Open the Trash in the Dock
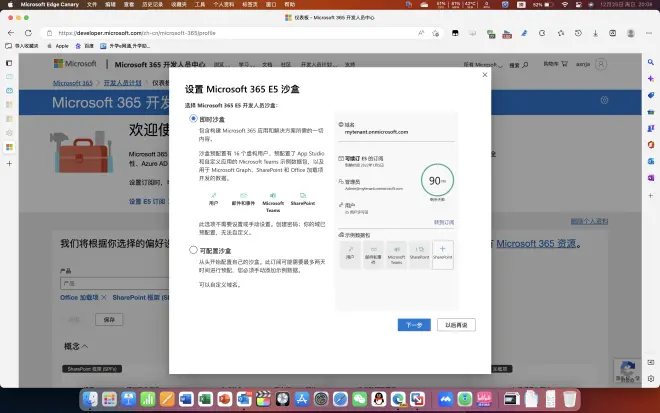660x413 pixels. 570,399
